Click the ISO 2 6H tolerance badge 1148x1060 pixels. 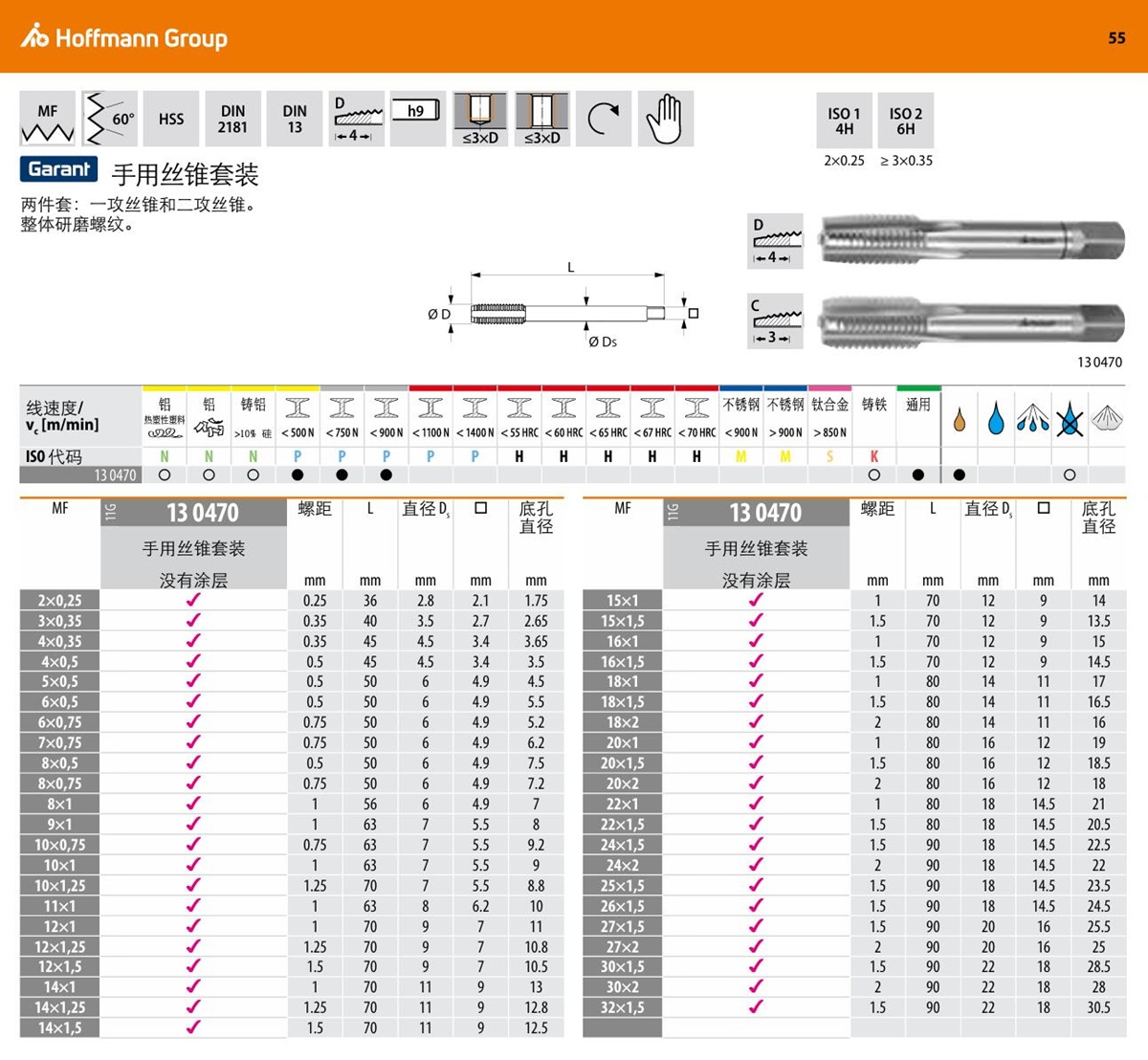906,120
